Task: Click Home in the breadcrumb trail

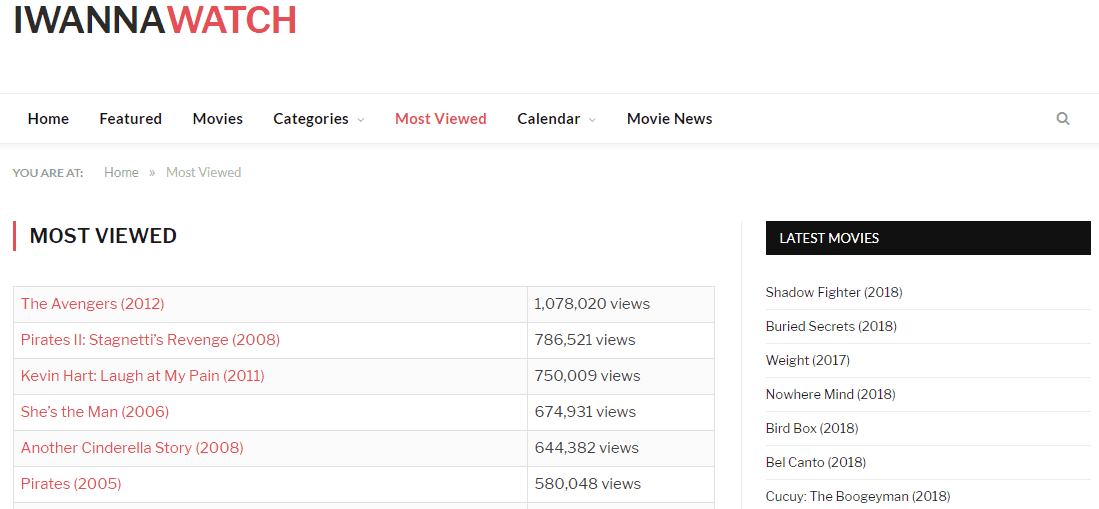Action: pyautogui.click(x=121, y=172)
